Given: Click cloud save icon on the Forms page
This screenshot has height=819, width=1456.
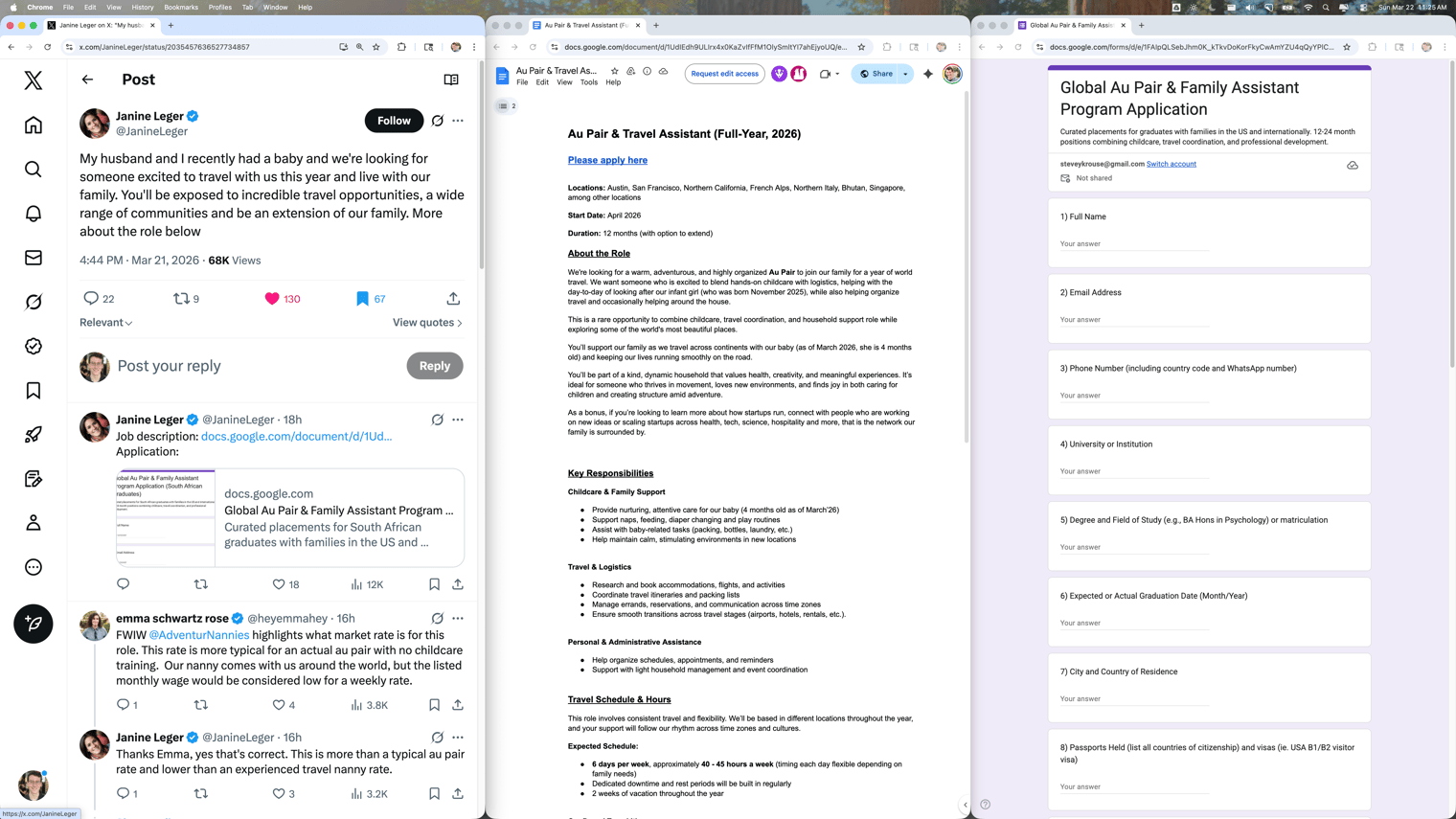Looking at the screenshot, I should (1353, 166).
